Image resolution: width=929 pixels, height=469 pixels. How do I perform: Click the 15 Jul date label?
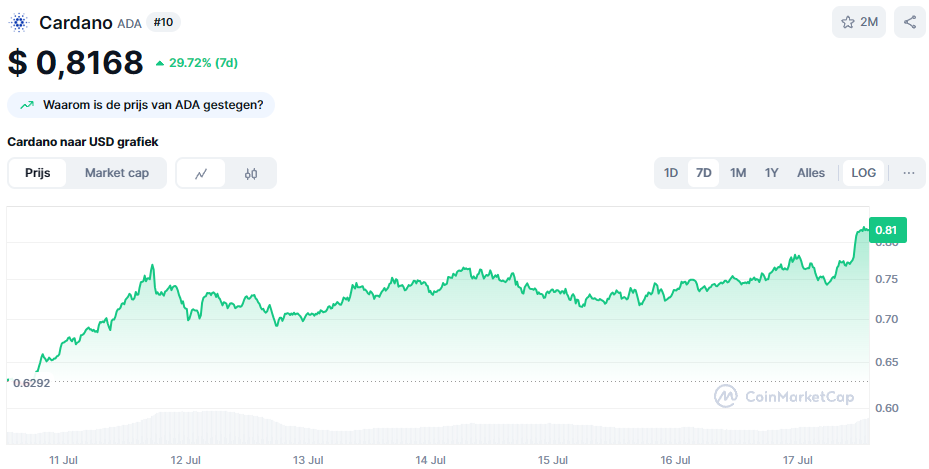553,460
